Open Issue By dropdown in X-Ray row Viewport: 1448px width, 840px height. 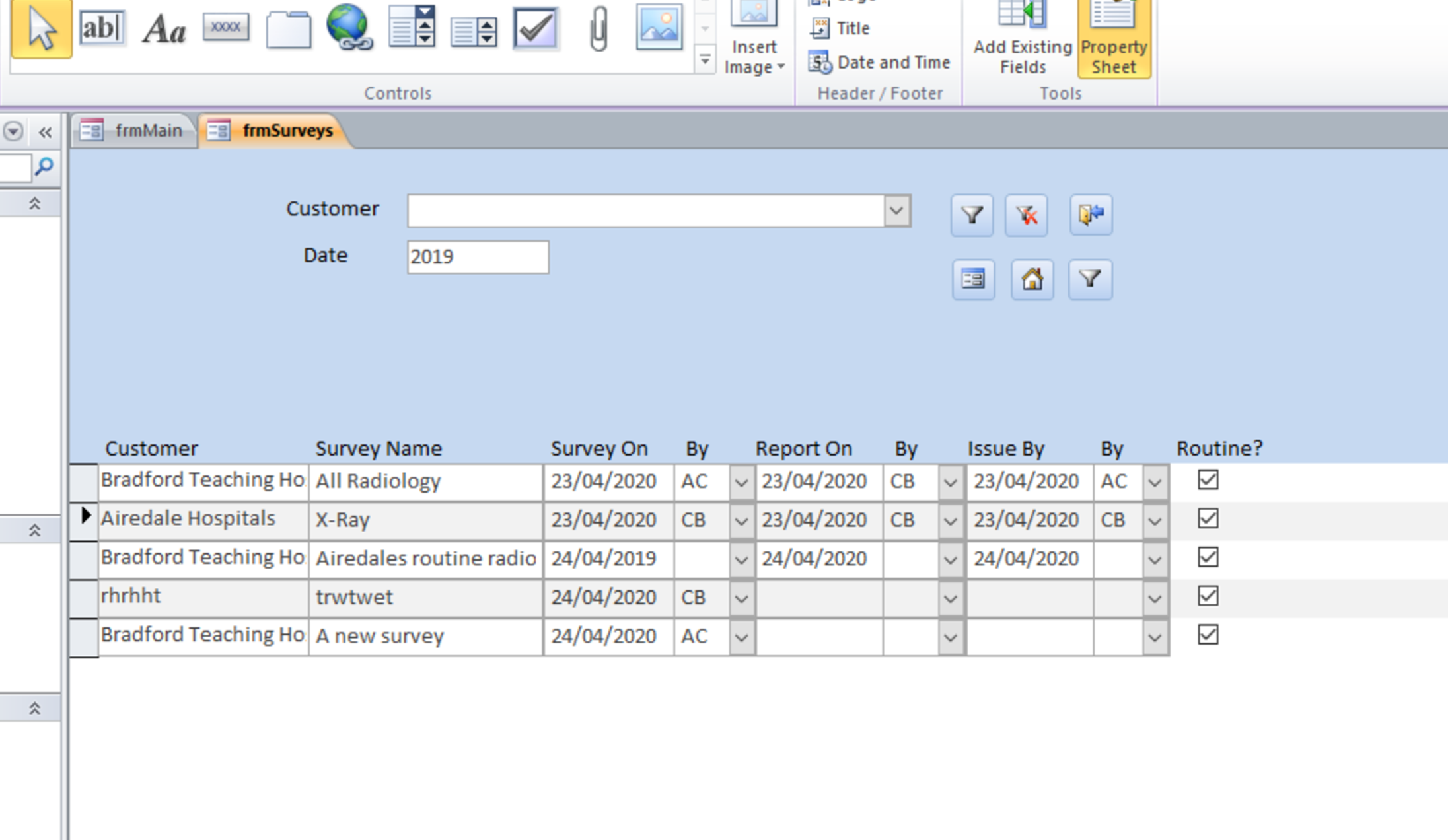click(1155, 521)
